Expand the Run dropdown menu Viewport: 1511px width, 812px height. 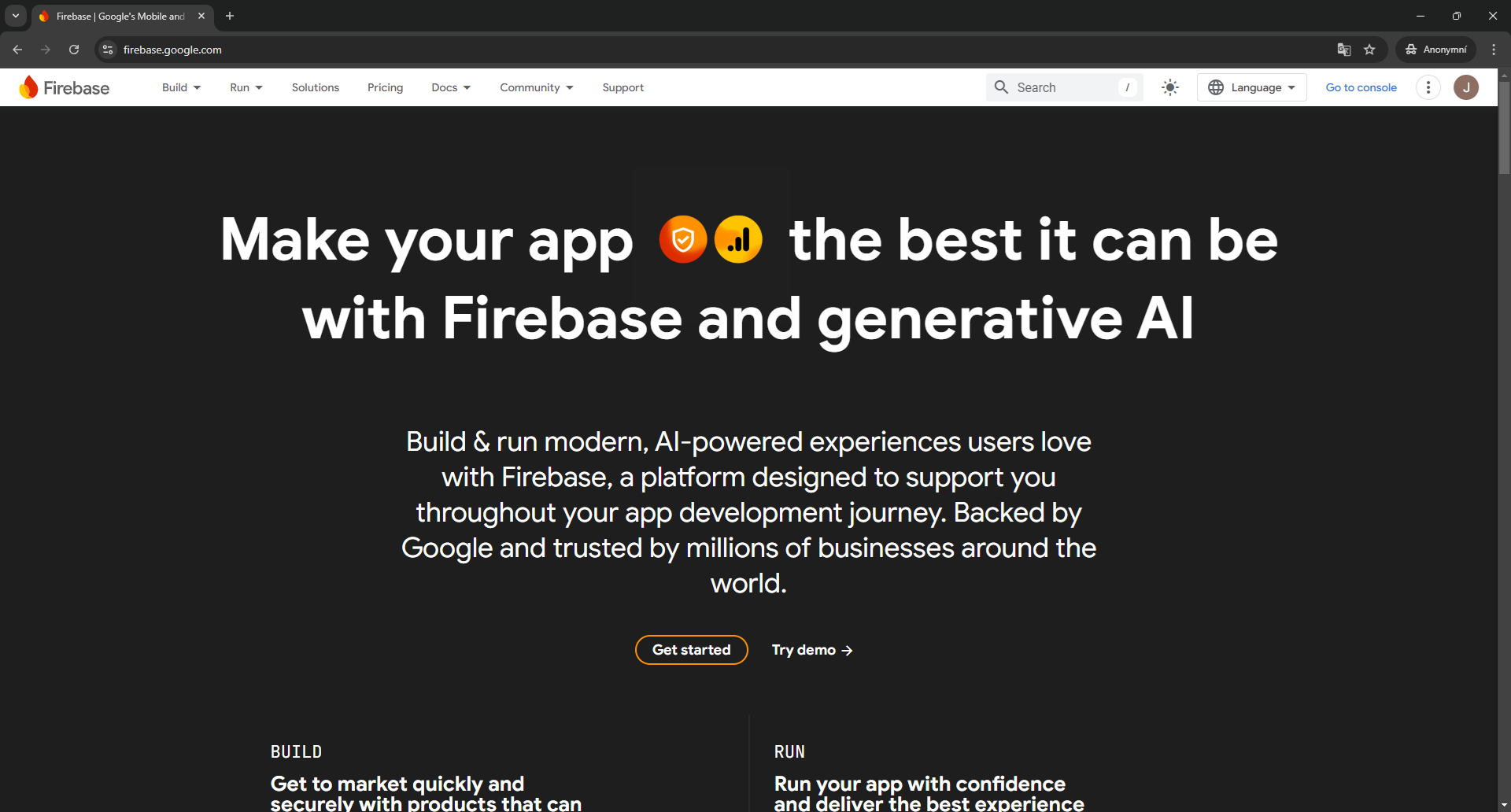point(246,87)
